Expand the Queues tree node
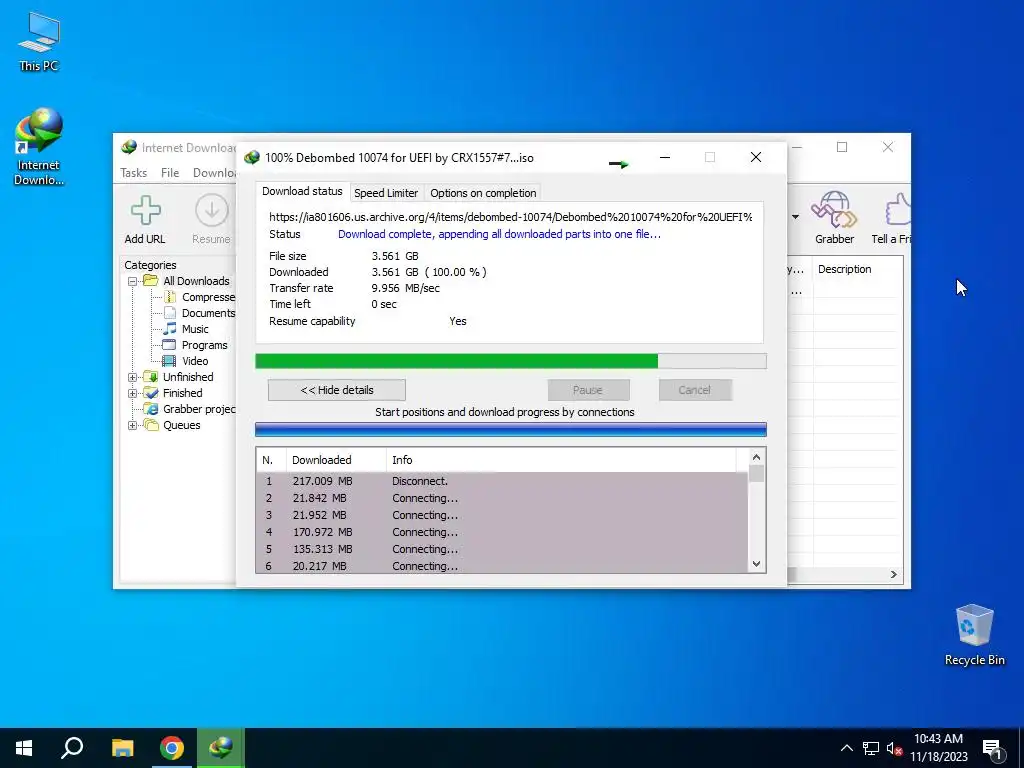The height and width of the screenshot is (768, 1024). 133,425
